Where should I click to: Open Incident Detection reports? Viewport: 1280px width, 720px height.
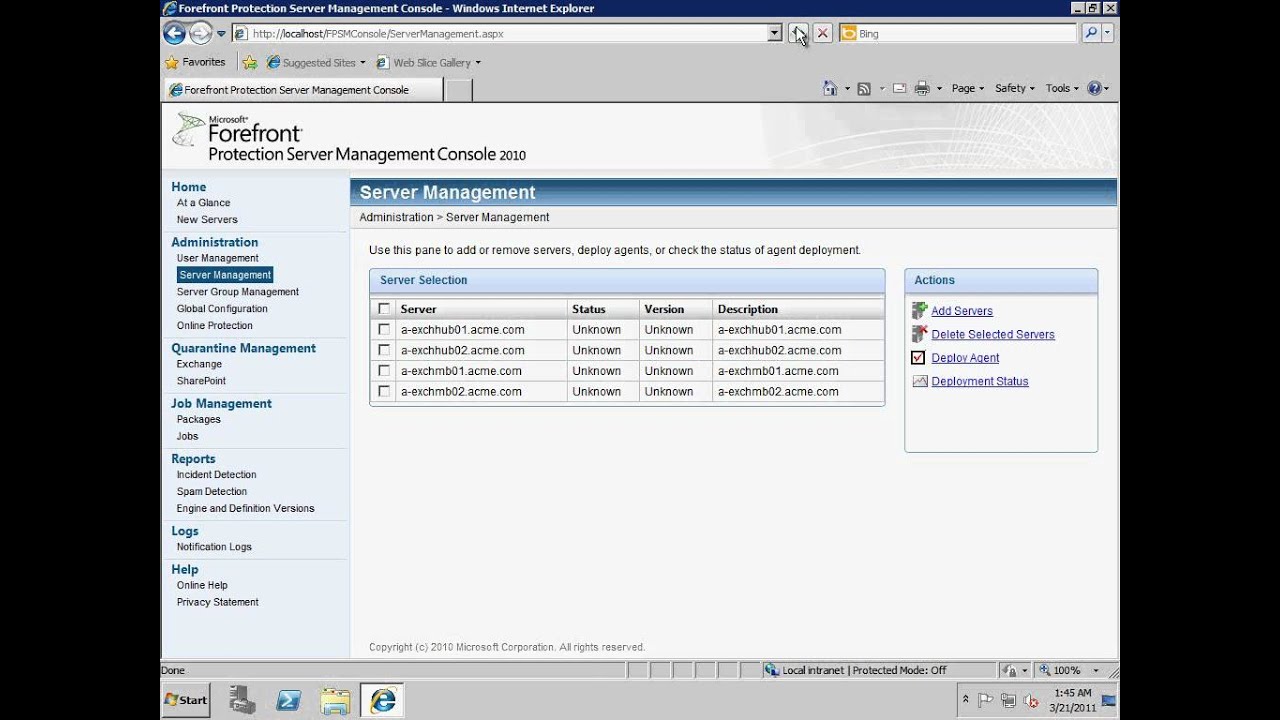[217, 475]
